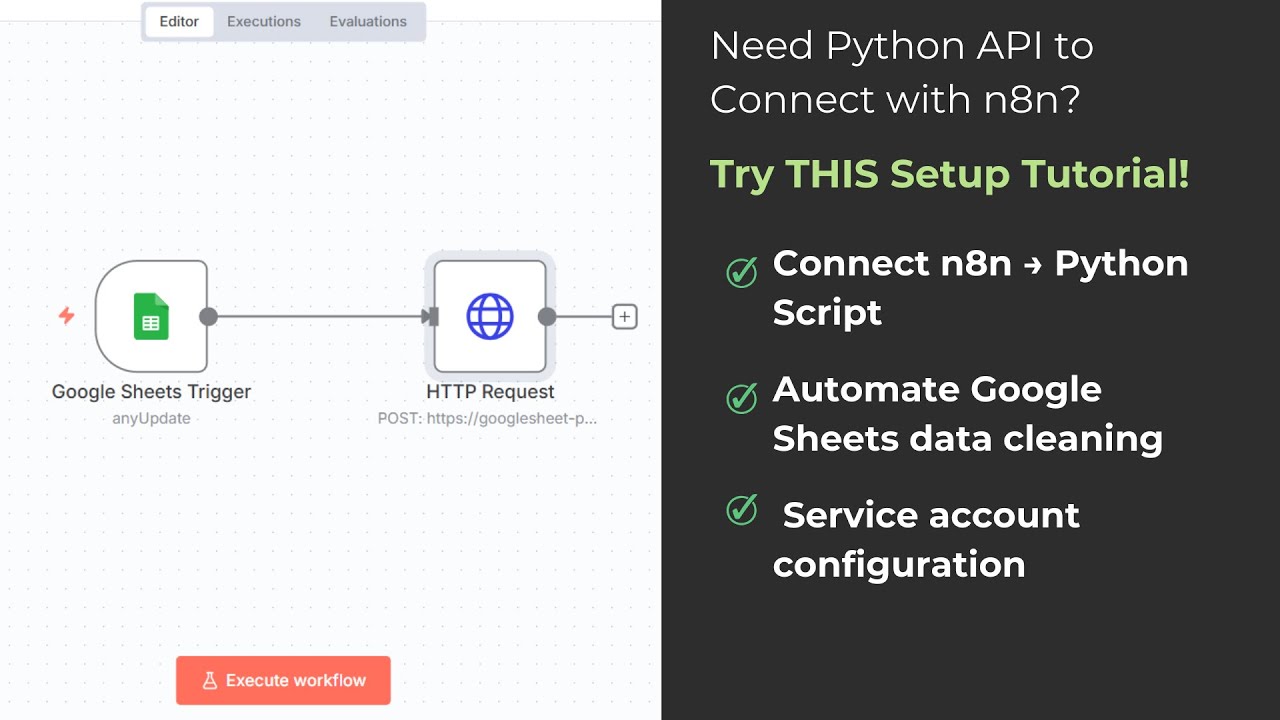The height and width of the screenshot is (720, 1280).
Task: Click the checkmark beside 'Service account configuration'
Action: pyautogui.click(x=741, y=510)
